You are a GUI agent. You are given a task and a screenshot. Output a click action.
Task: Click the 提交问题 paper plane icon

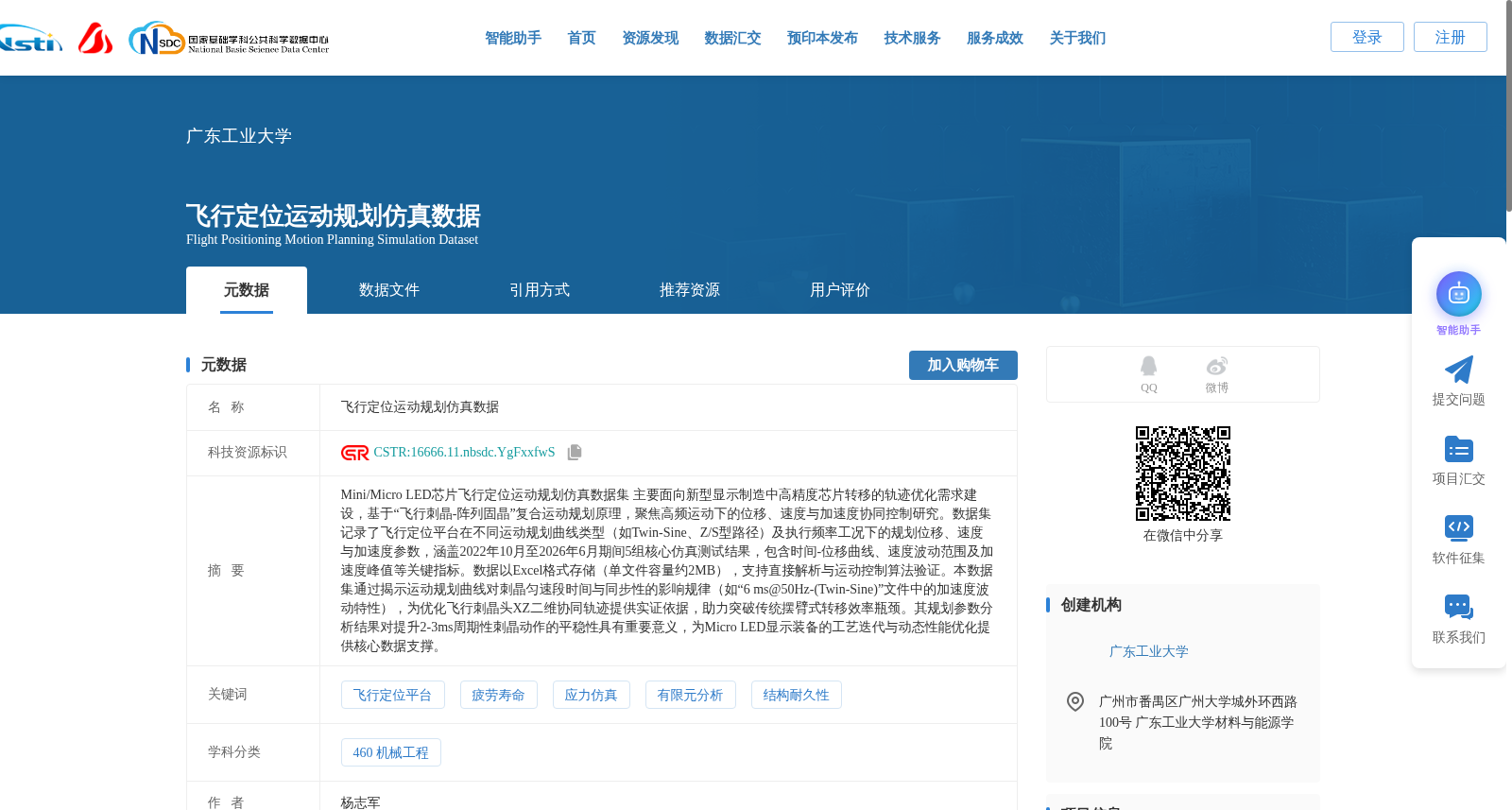tap(1458, 370)
